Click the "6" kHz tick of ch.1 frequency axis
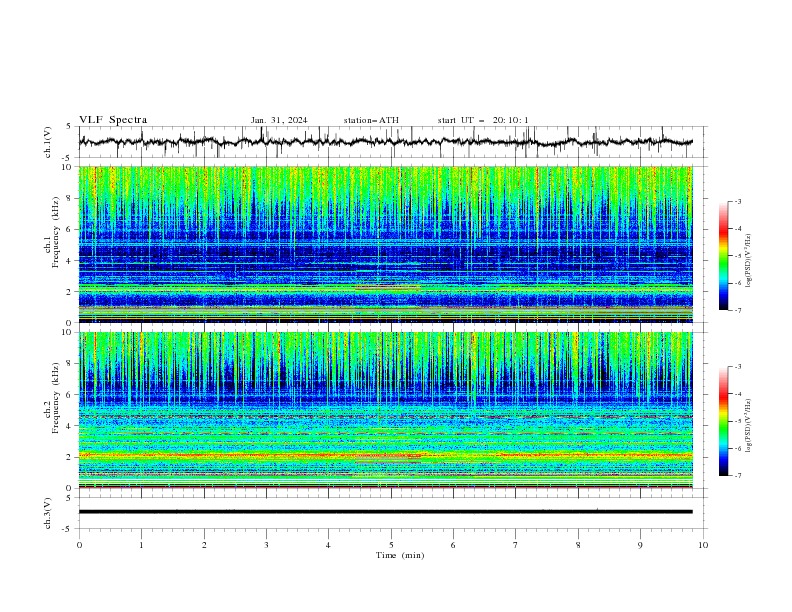This screenshot has height=612, width=792. [70, 229]
